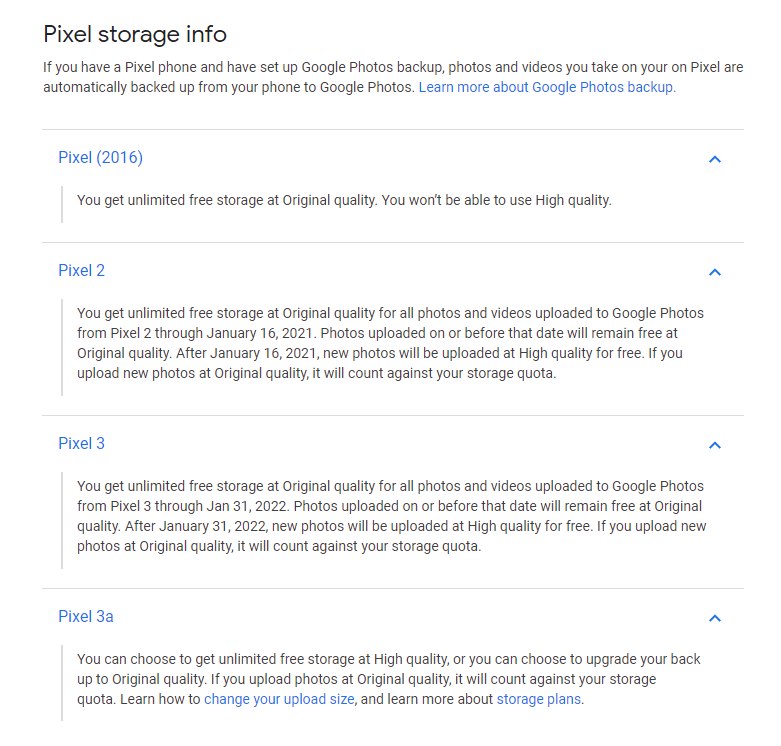Follow the storage plans link
The height and width of the screenshot is (746, 781).
pyautogui.click(x=538, y=700)
